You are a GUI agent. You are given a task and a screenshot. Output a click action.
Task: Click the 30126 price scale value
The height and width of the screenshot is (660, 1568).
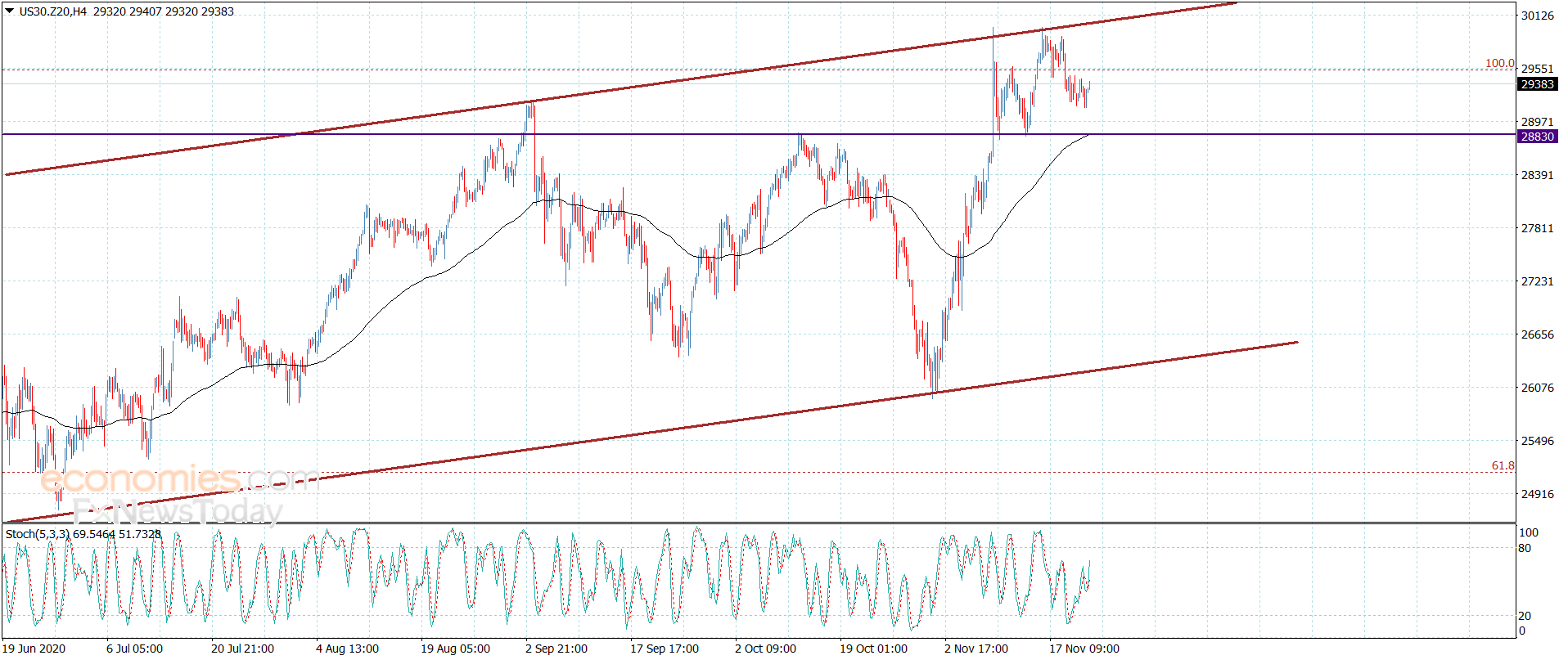[x=1537, y=16]
